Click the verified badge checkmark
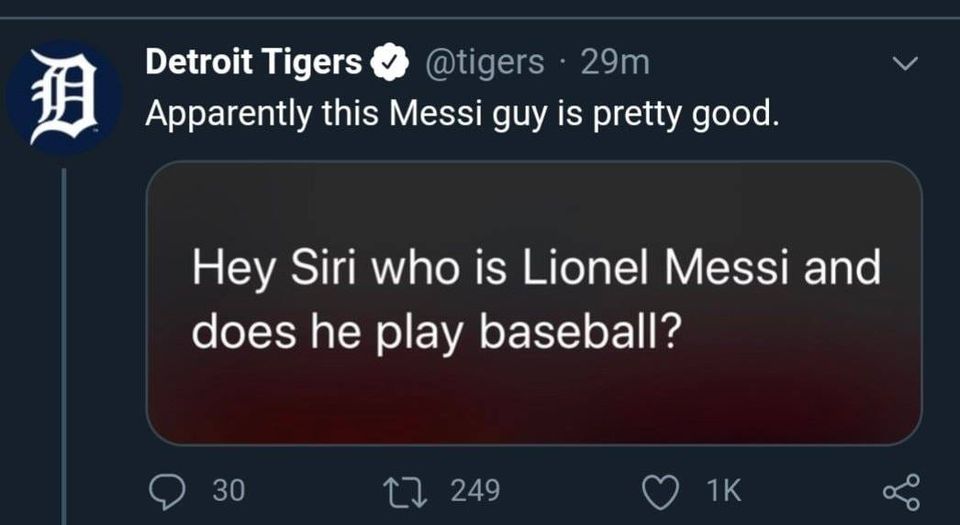This screenshot has width=960, height=525. point(389,64)
